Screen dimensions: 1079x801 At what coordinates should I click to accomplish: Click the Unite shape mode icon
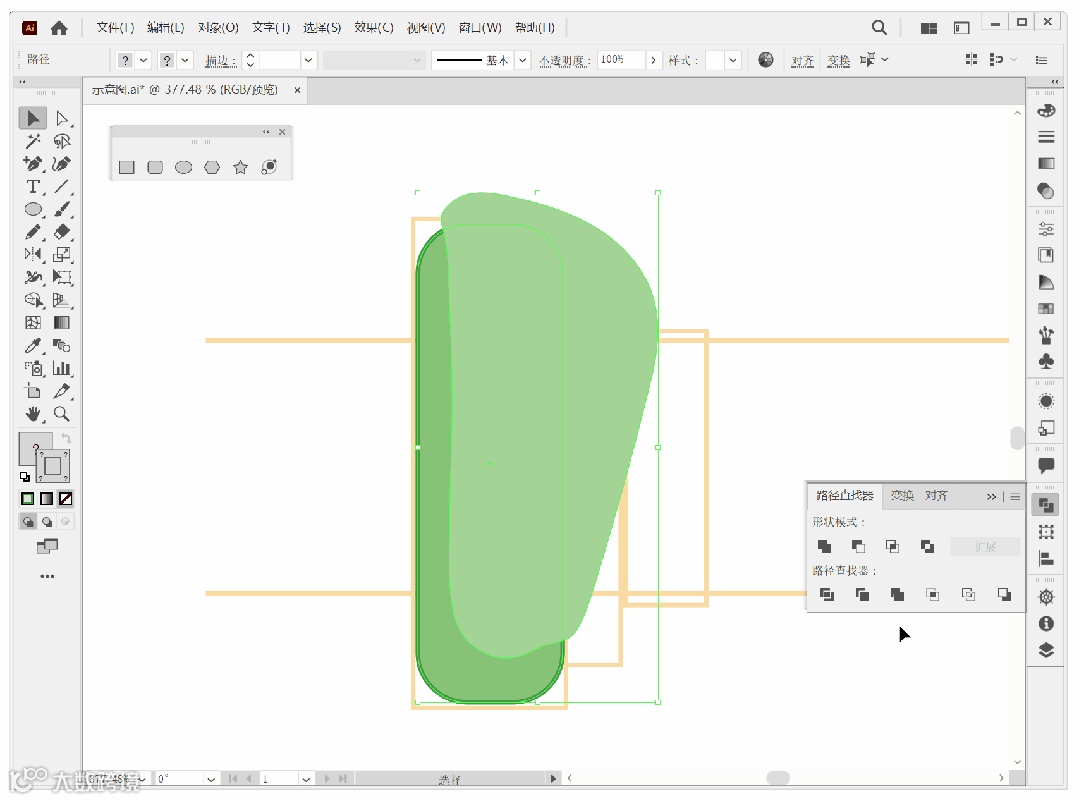[x=824, y=546]
